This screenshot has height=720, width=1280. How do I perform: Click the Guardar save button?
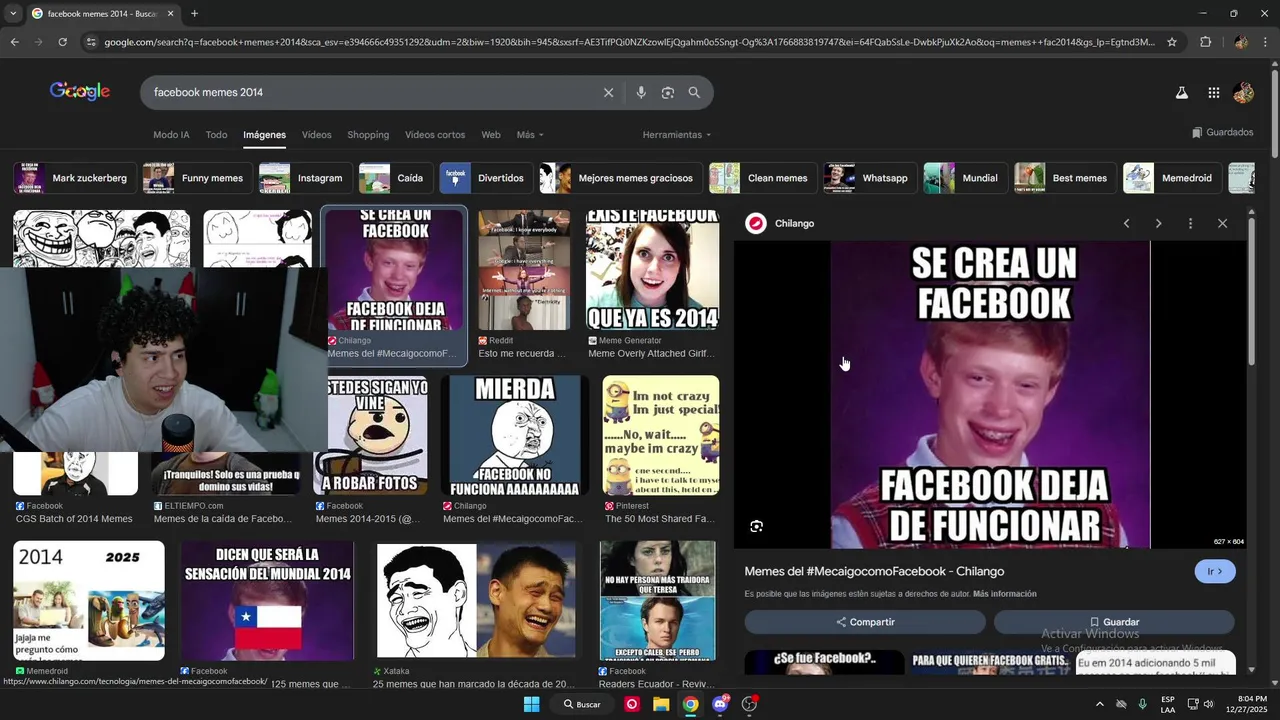point(1114,622)
